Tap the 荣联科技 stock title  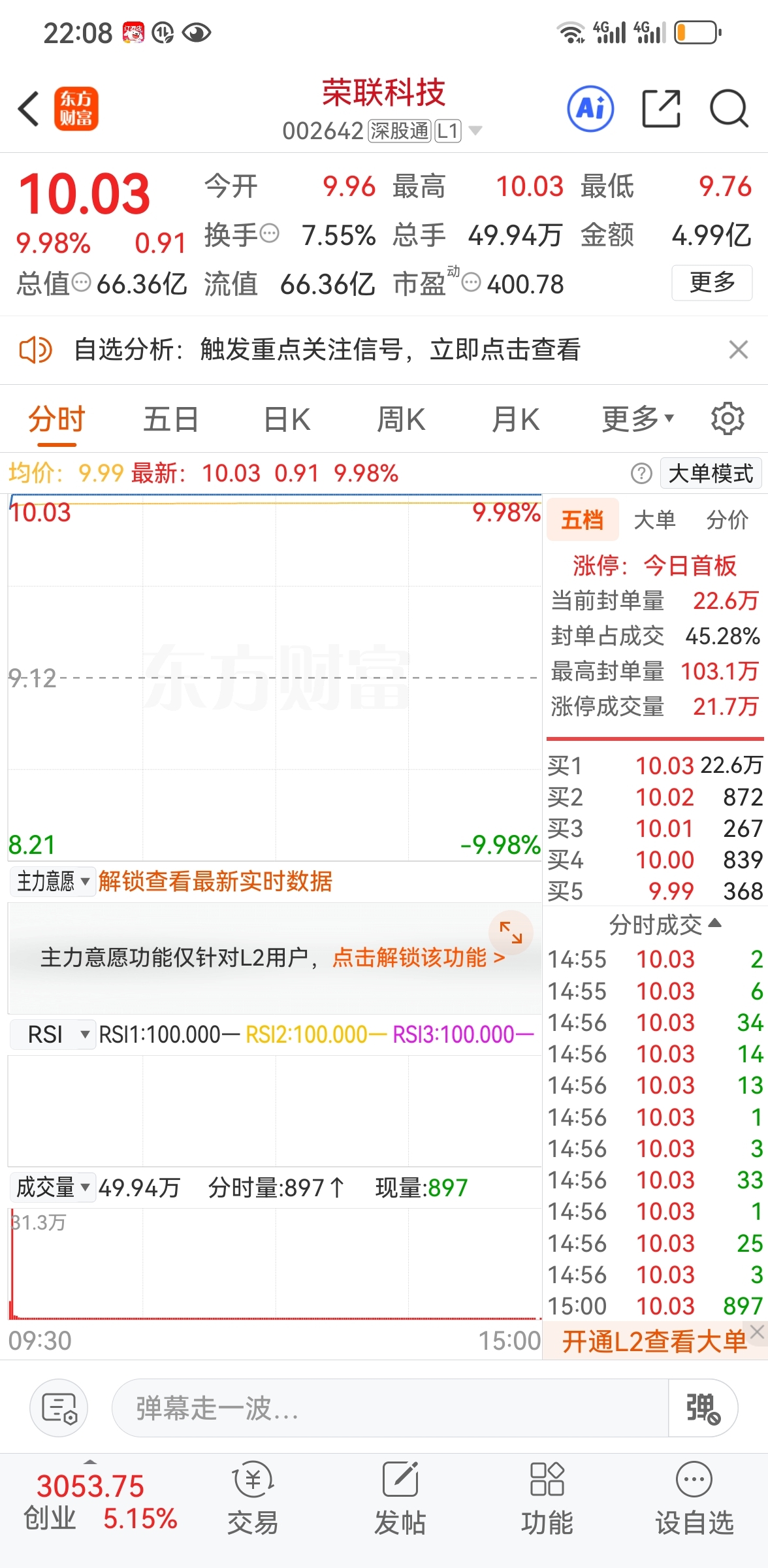(x=384, y=92)
